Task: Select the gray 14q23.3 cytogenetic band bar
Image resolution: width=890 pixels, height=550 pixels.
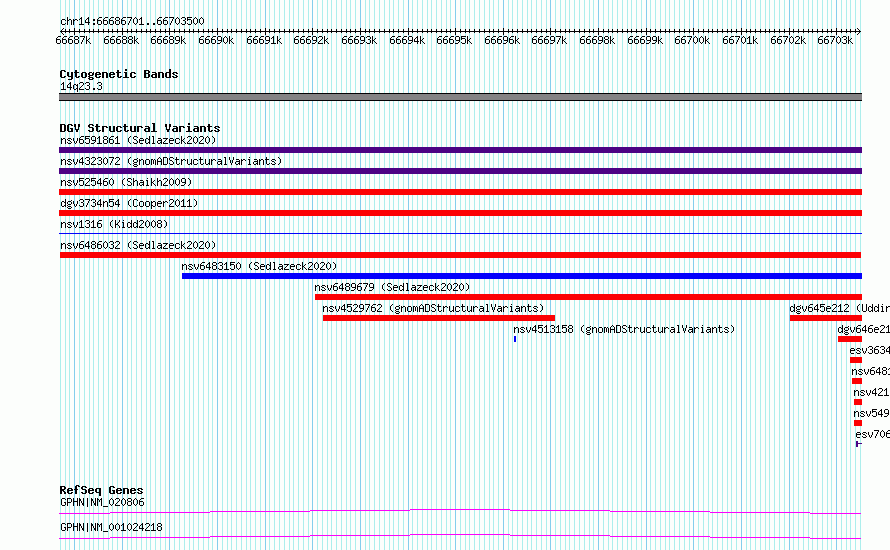Action: coord(460,97)
